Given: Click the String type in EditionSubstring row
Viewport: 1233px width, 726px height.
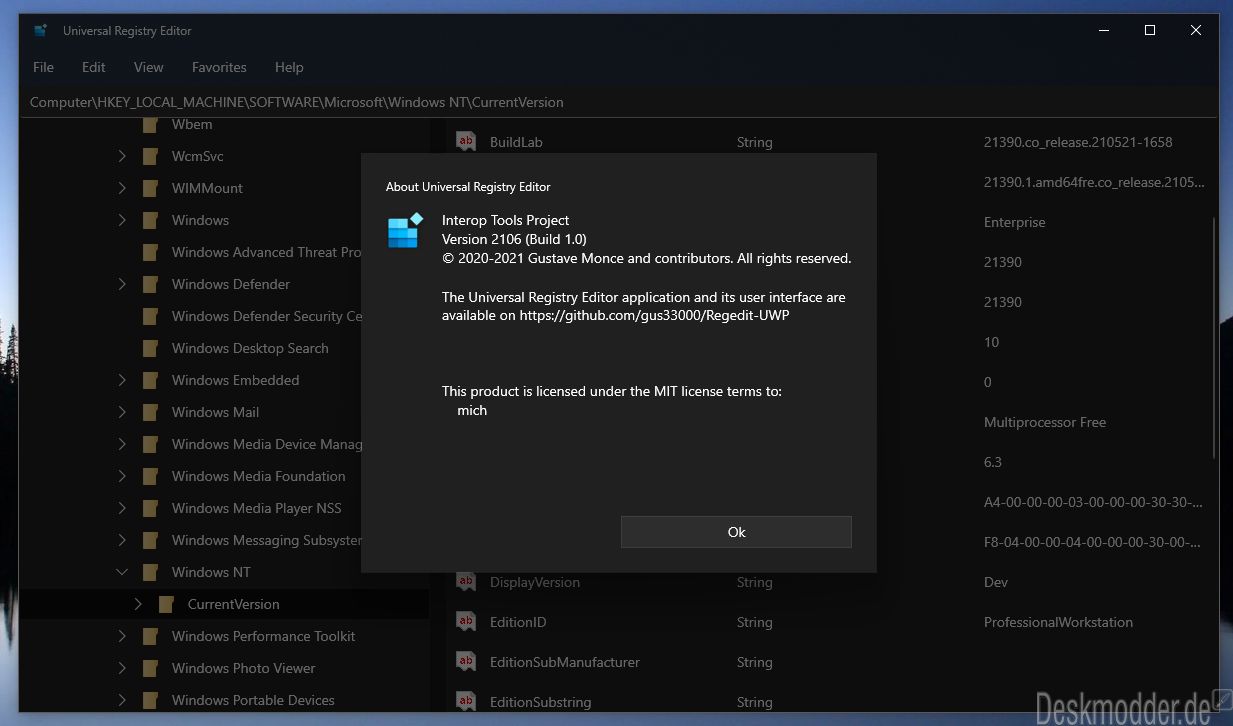Looking at the screenshot, I should point(754,702).
